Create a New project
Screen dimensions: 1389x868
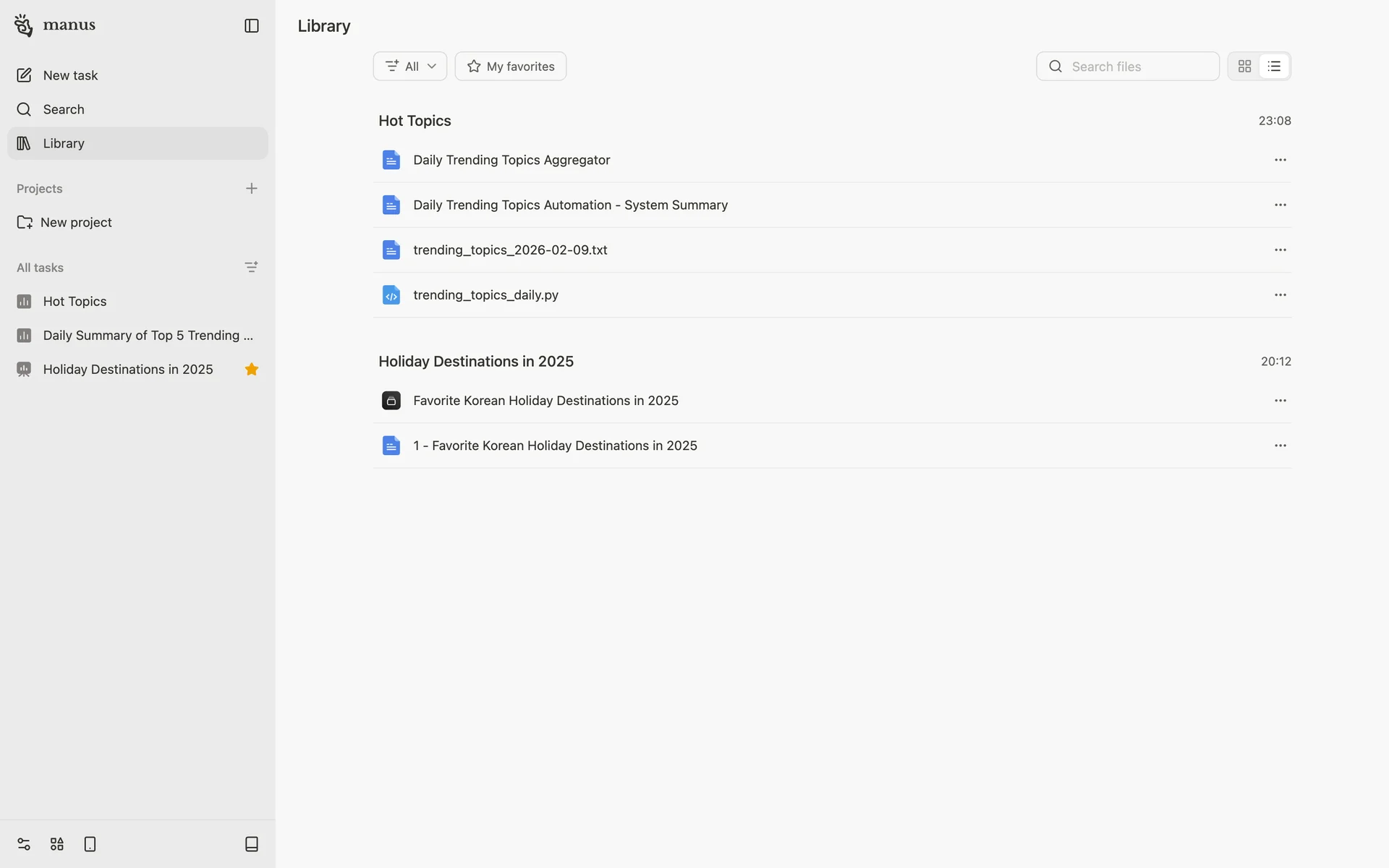tap(75, 222)
